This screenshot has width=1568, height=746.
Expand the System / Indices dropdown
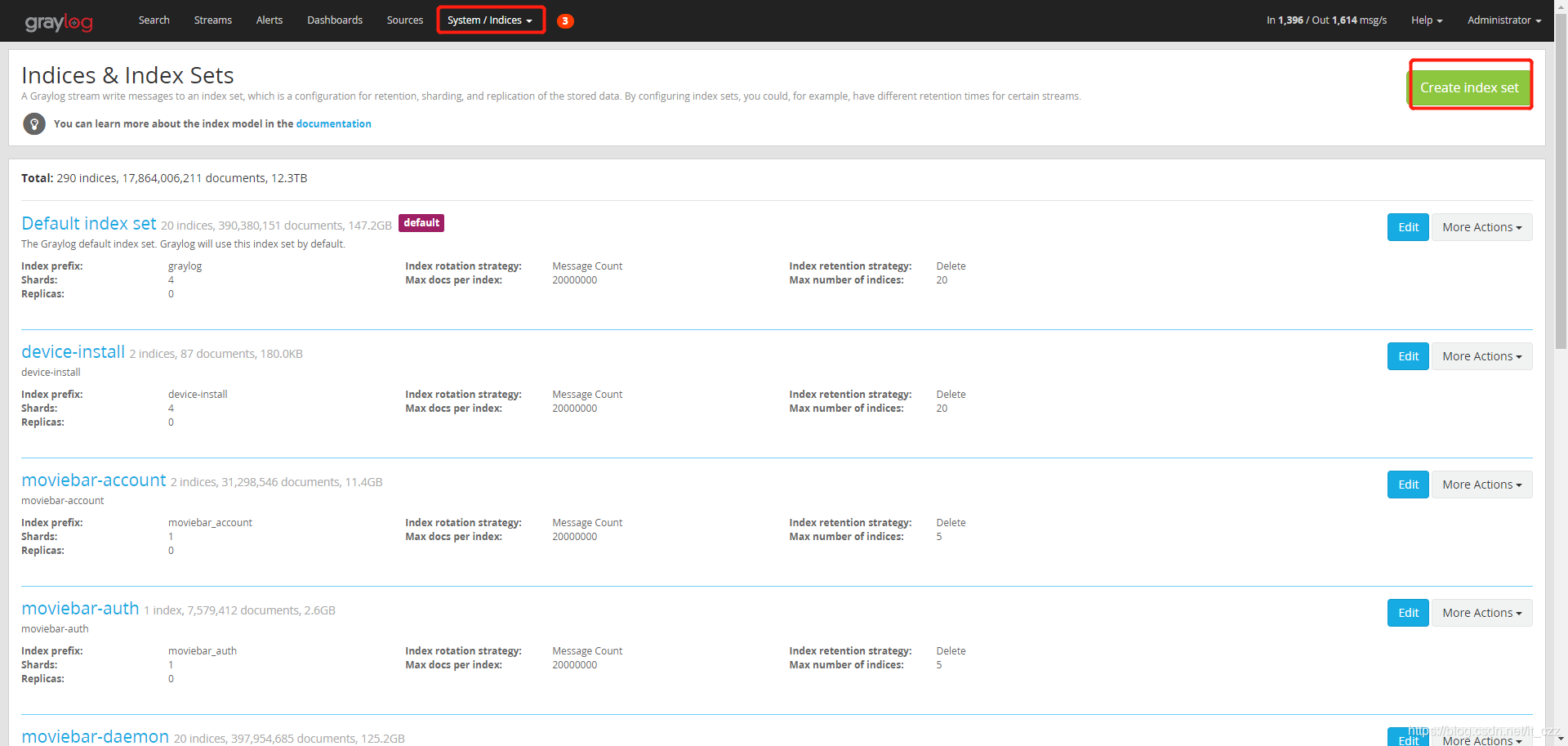coord(490,20)
